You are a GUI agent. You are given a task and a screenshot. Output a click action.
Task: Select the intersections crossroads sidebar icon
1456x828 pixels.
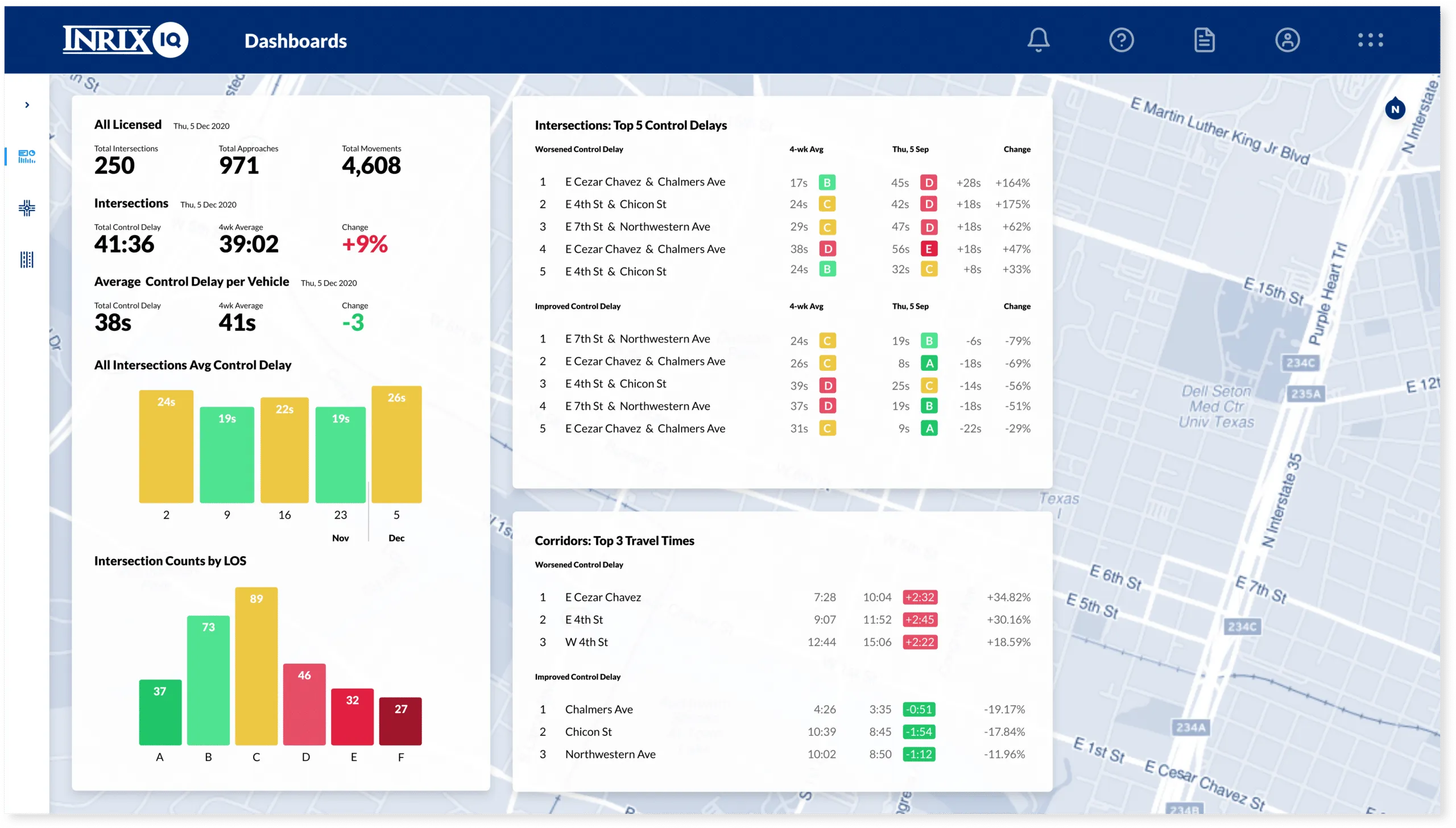tap(27, 208)
